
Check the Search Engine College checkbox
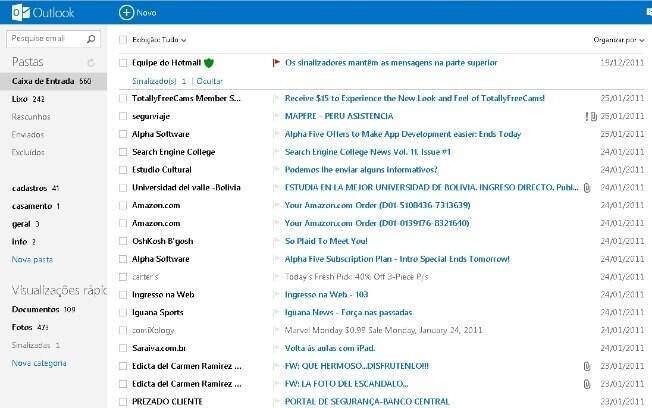pos(123,152)
